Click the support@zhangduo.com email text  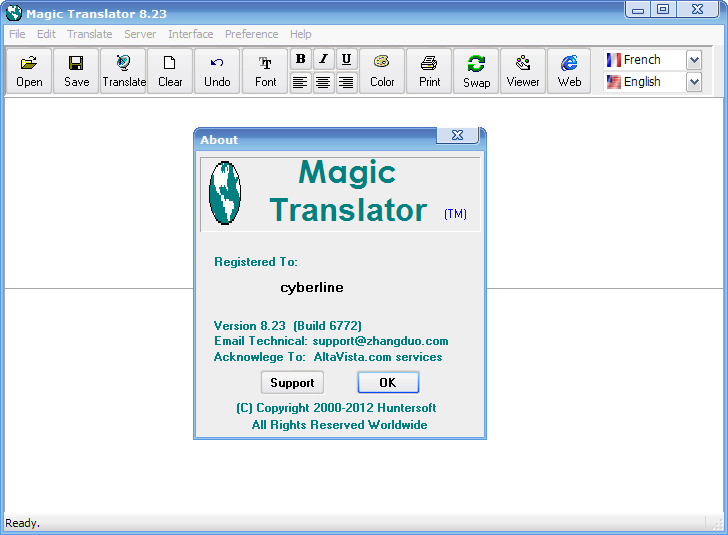coord(380,341)
